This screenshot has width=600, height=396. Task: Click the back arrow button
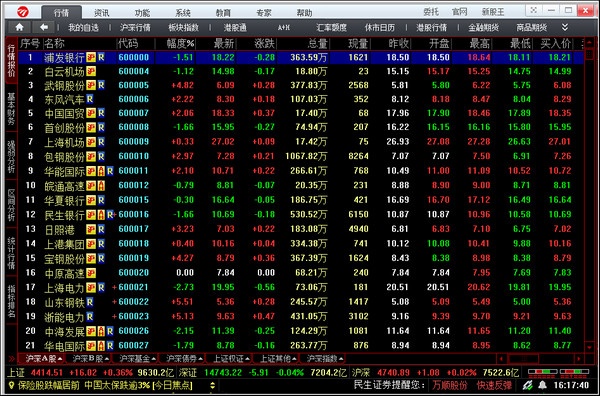click(x=44, y=27)
